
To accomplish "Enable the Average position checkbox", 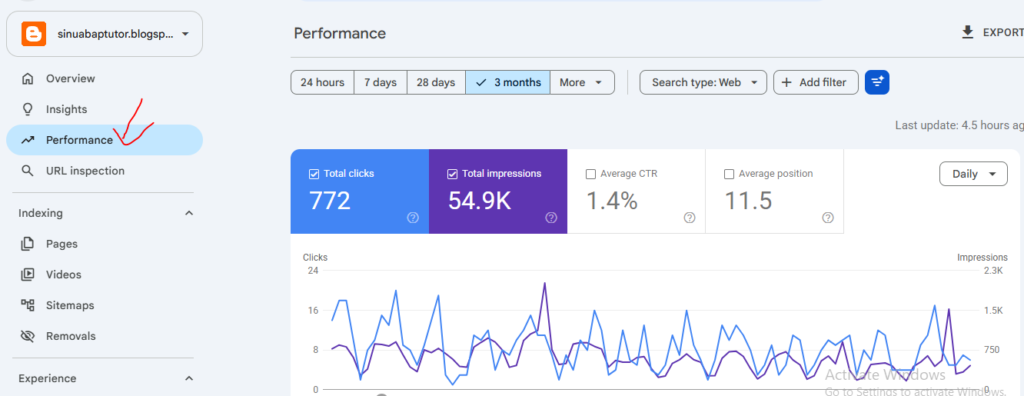I will coord(729,174).
